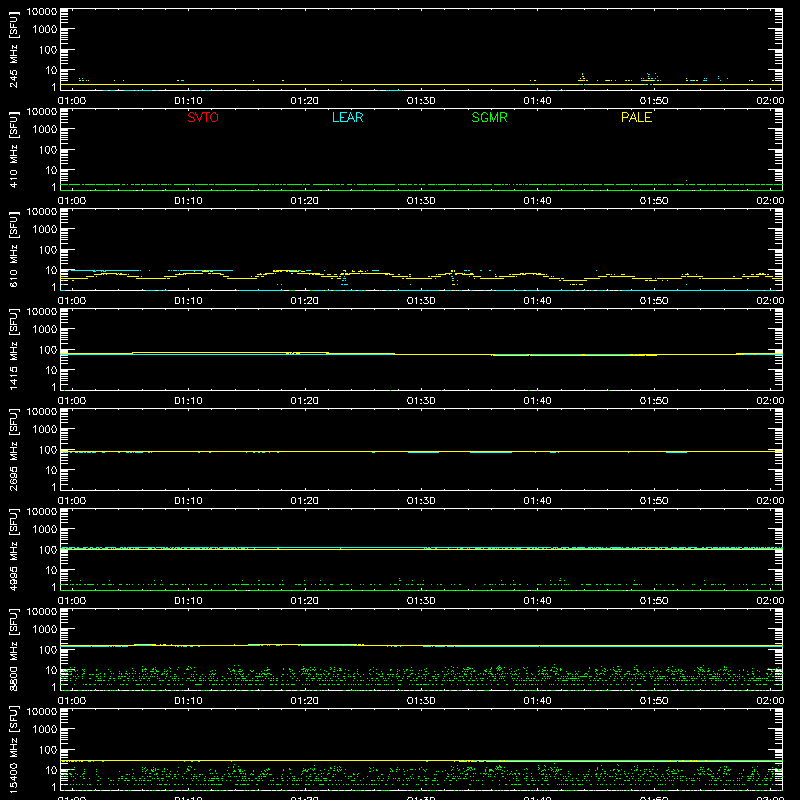
Task: Click 01:50 tick under the 1415 MHz panel
Action: [x=654, y=401]
